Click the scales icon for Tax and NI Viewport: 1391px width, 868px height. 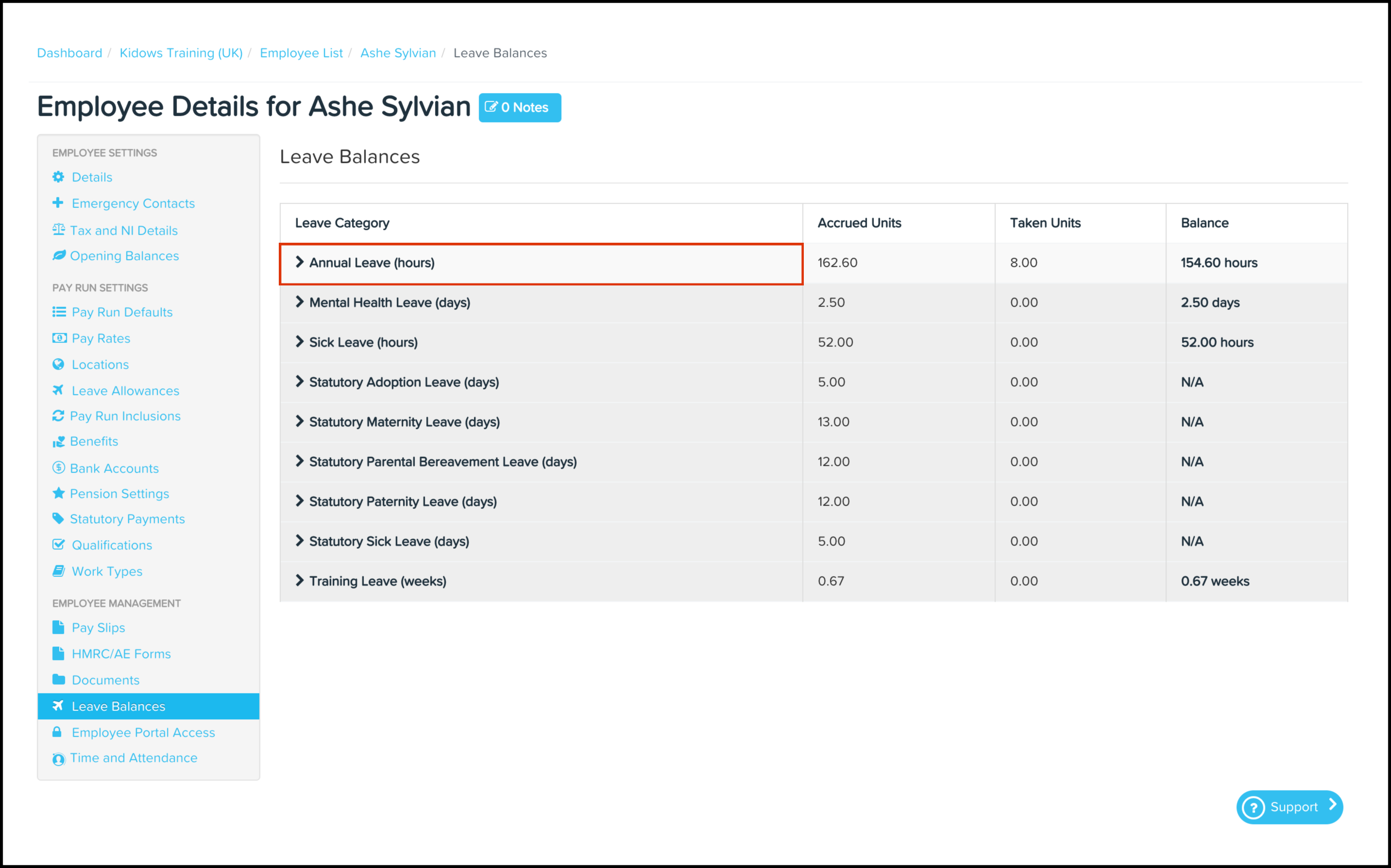(59, 230)
